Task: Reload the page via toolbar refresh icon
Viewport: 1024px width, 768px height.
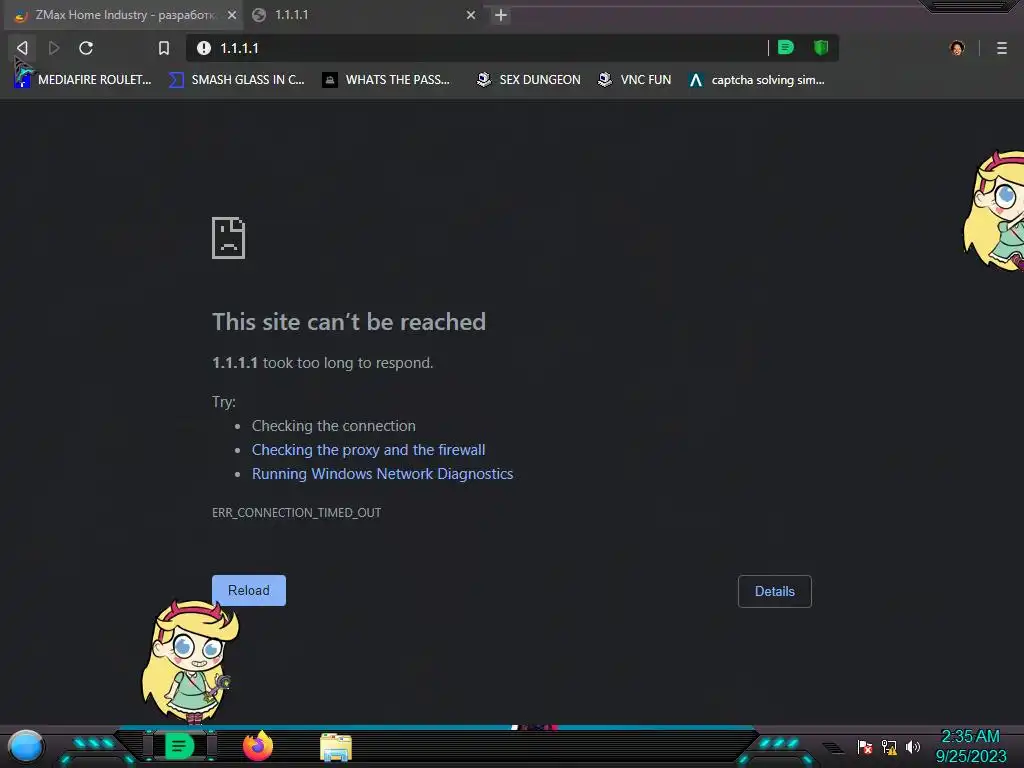Action: tap(86, 48)
